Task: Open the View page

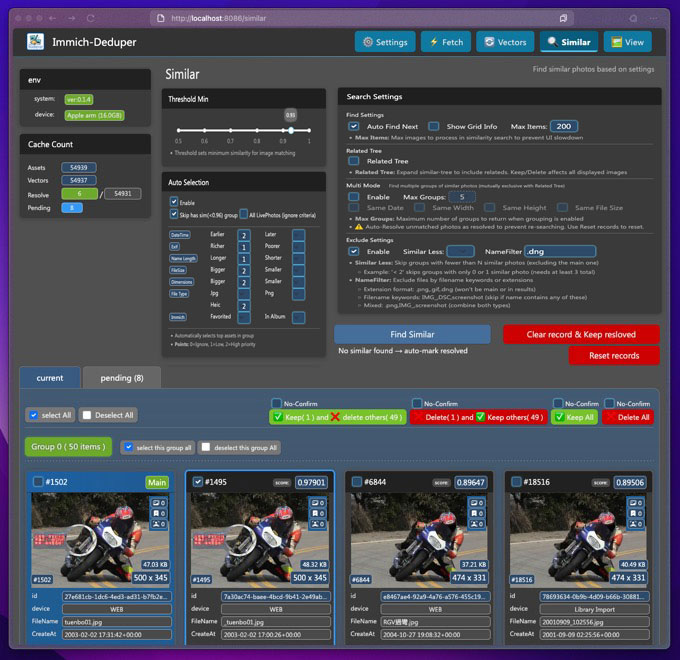Action: coord(628,42)
